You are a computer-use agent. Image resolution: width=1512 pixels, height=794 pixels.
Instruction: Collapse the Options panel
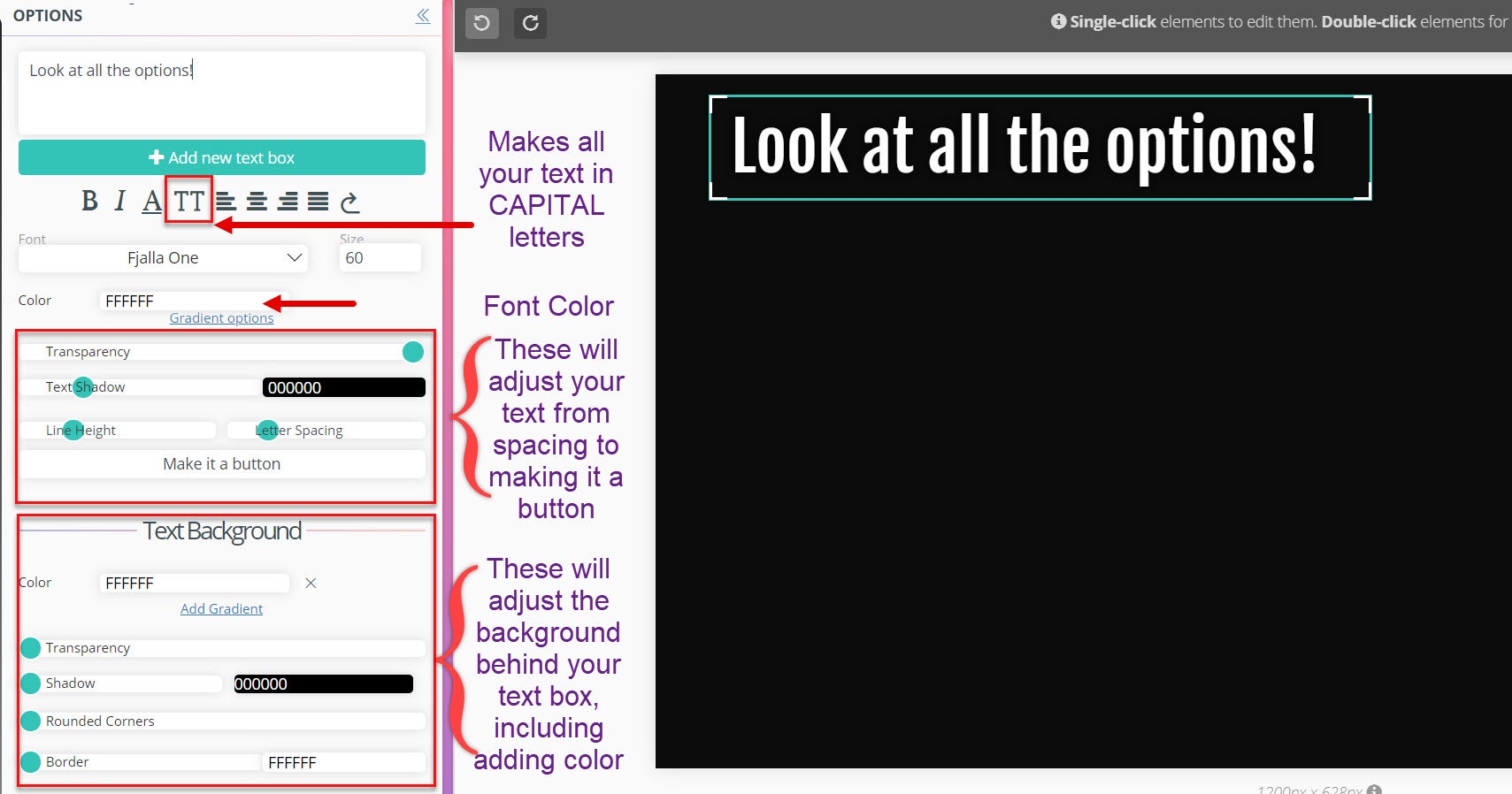(x=423, y=16)
